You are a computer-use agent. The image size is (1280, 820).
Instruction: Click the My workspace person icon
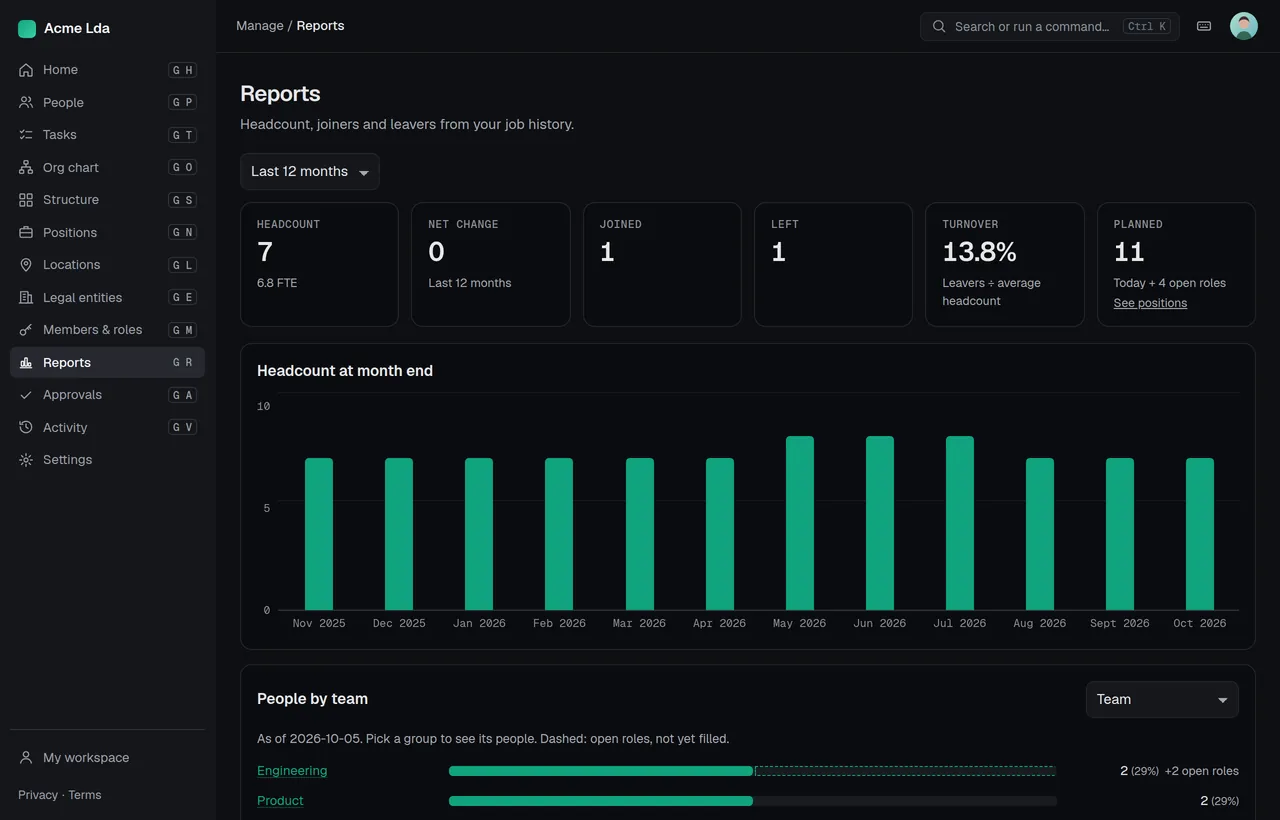pyautogui.click(x=26, y=758)
